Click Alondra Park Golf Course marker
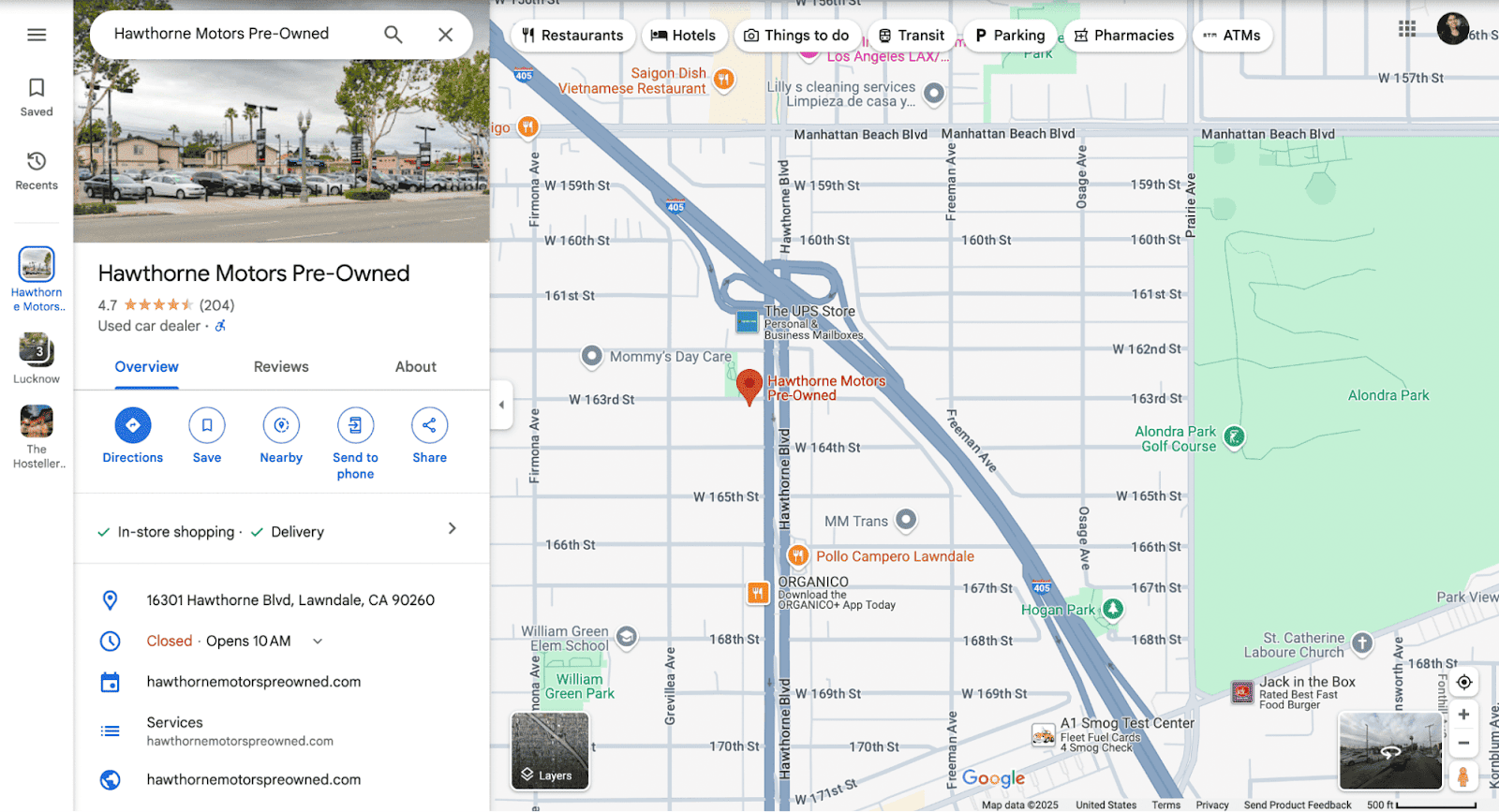 click(1235, 436)
